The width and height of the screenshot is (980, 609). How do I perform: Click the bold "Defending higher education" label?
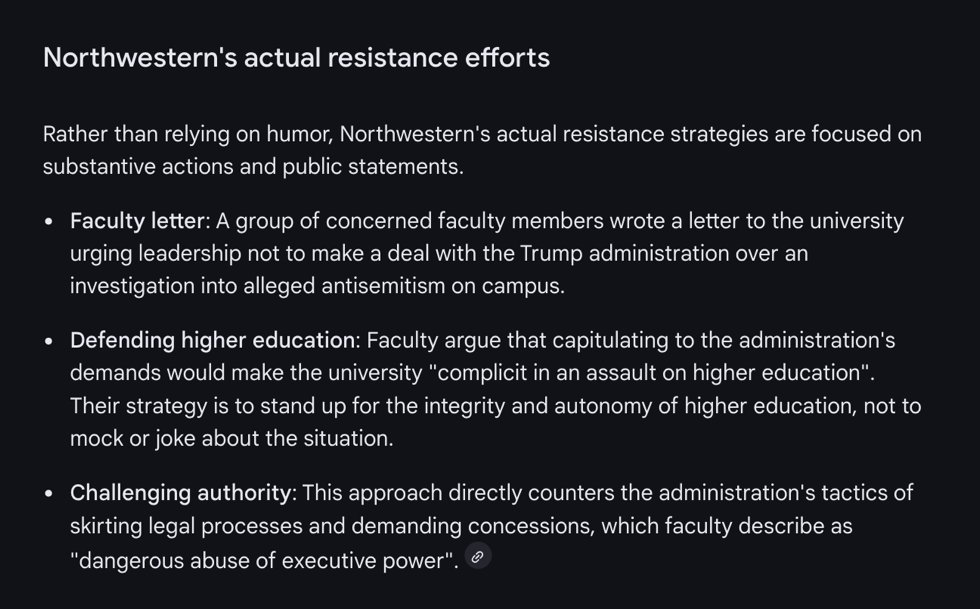tap(212, 341)
